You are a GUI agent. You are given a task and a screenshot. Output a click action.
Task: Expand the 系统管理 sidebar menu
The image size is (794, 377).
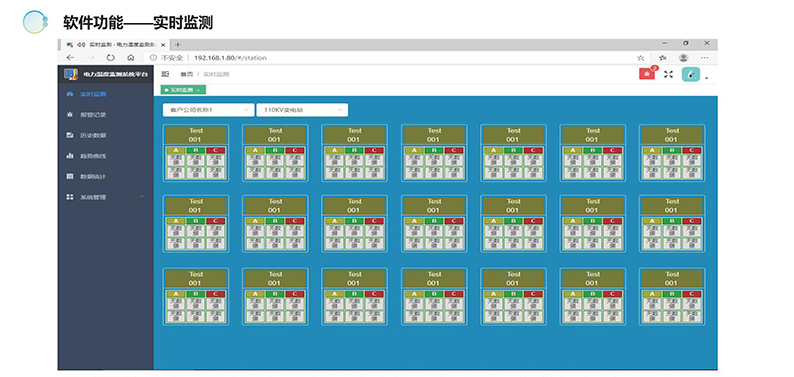(105, 197)
